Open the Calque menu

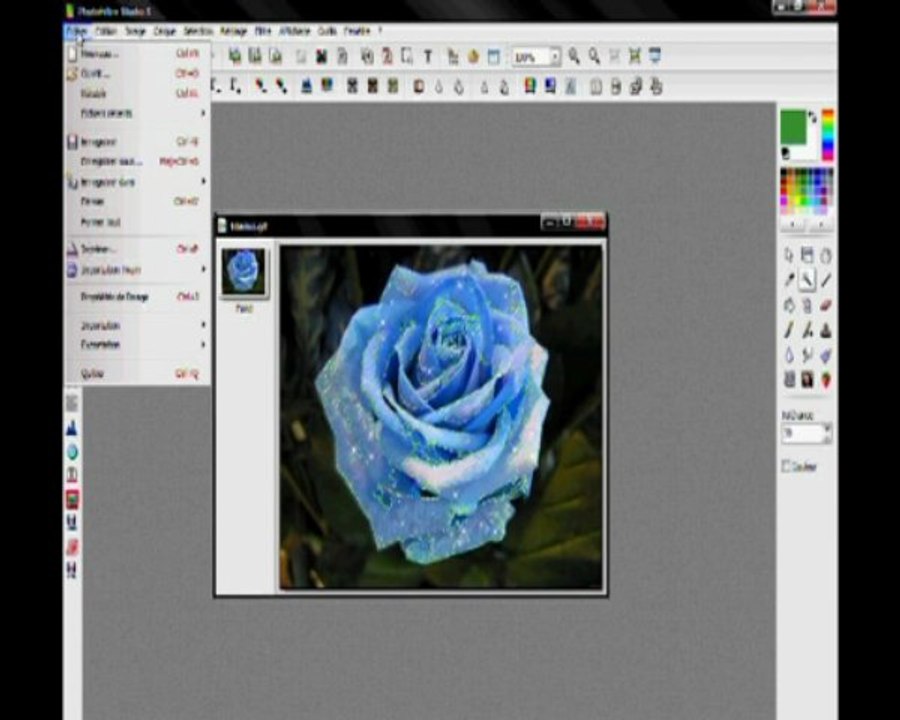coord(165,31)
